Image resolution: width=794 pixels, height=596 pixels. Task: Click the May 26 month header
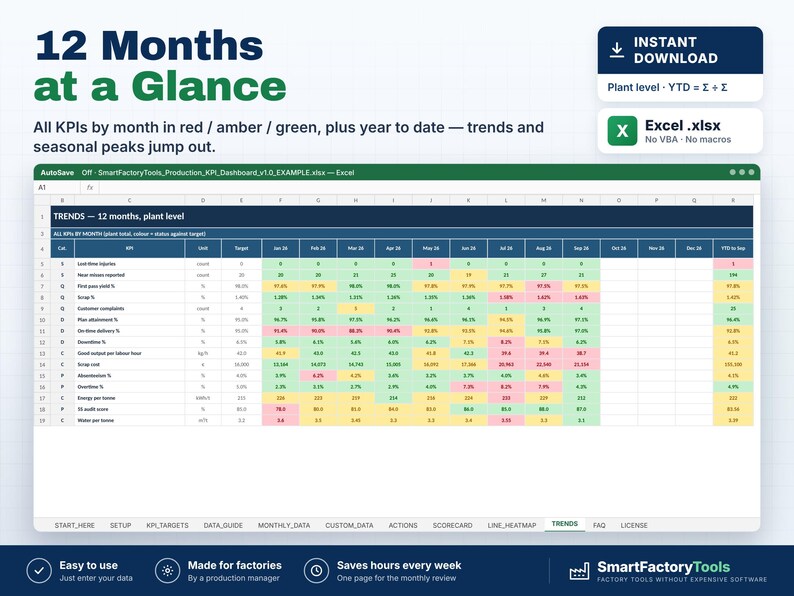tap(431, 248)
